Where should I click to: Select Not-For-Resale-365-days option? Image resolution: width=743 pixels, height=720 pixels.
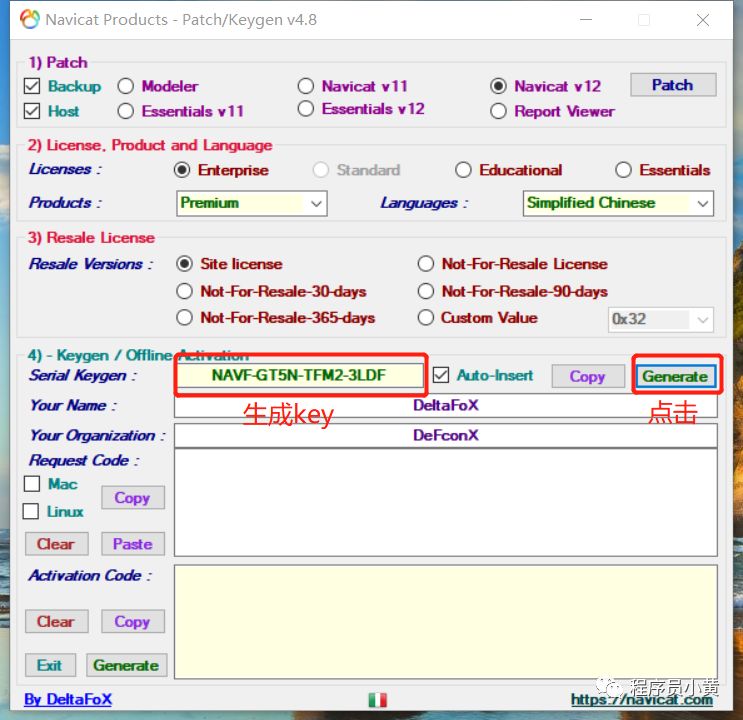pyautogui.click(x=184, y=317)
